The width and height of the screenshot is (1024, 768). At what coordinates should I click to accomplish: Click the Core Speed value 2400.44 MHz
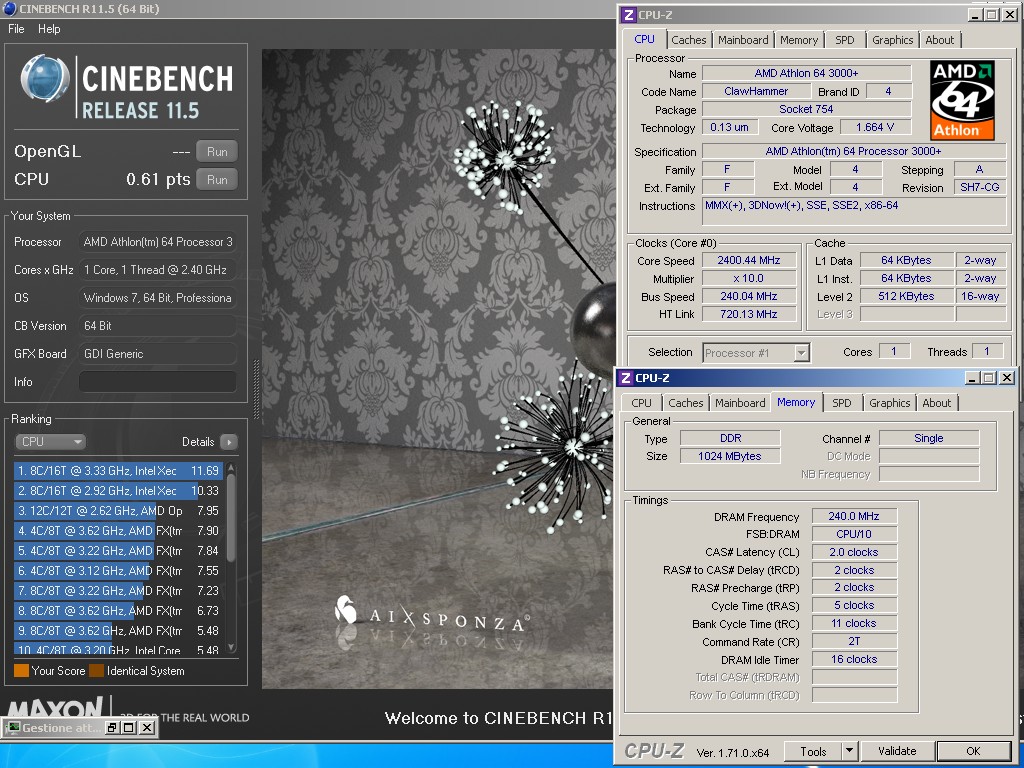748,260
